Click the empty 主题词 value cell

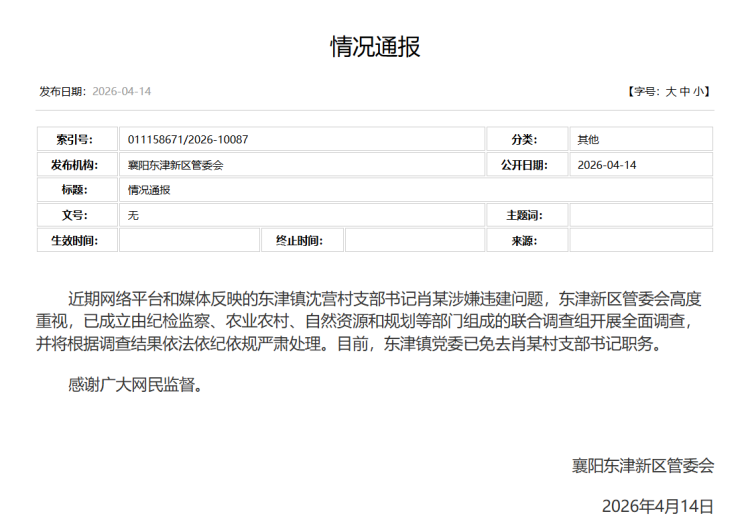click(640, 215)
